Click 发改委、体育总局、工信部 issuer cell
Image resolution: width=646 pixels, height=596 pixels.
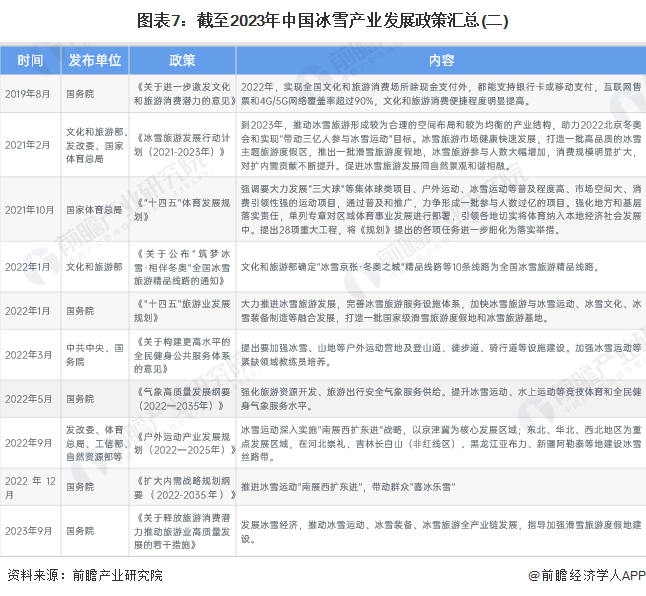95,443
